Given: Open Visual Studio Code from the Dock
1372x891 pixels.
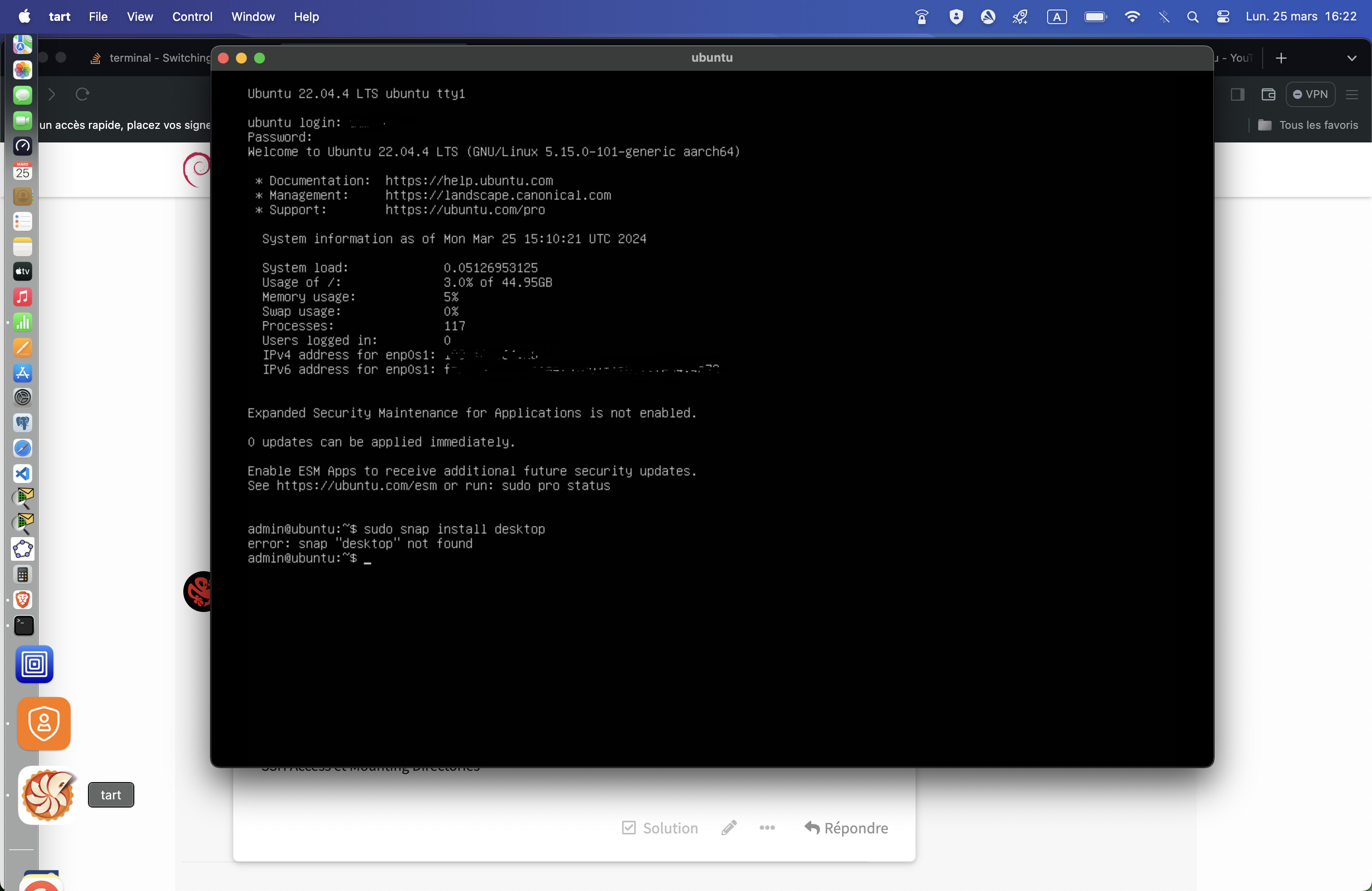Looking at the screenshot, I should pyautogui.click(x=23, y=474).
